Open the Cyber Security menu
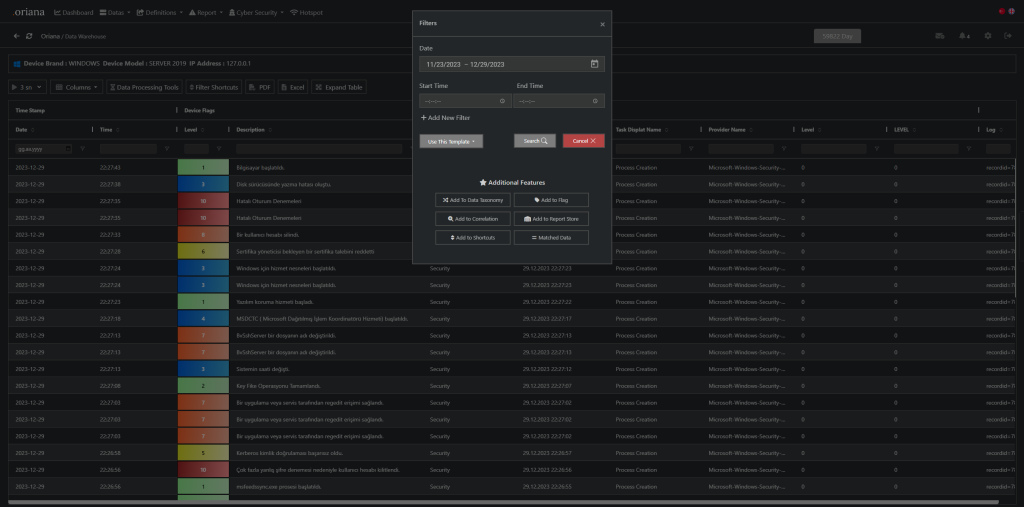 click(x=254, y=12)
